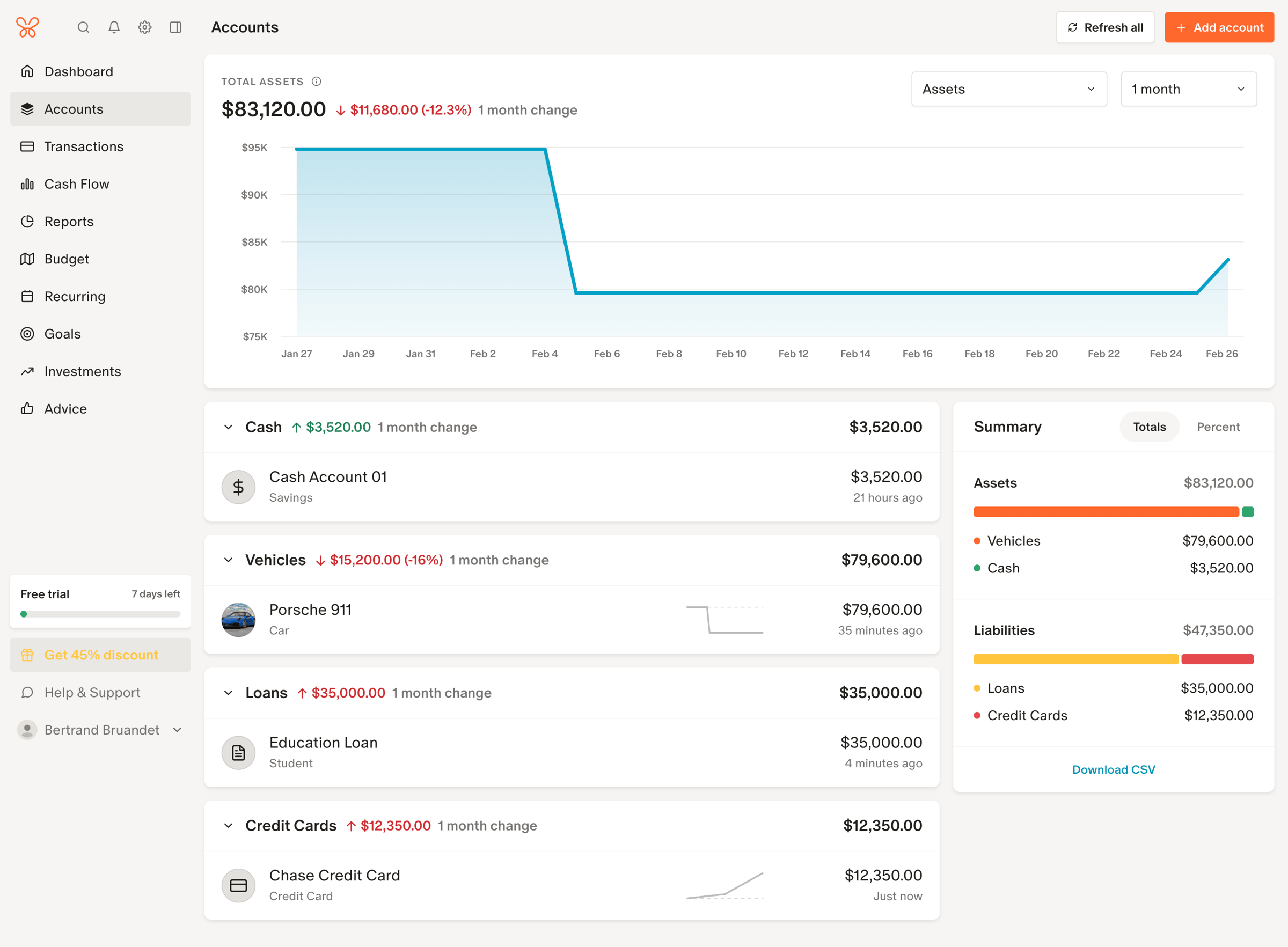Click Chase Credit Card icon
The height and width of the screenshot is (947, 1288).
[238, 886]
